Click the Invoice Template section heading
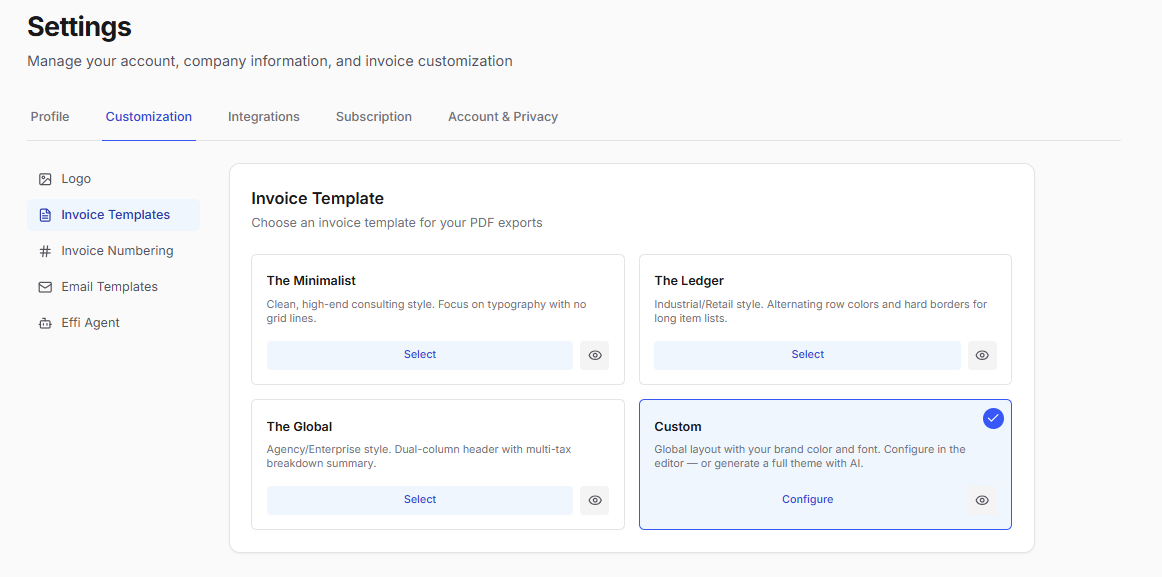The height and width of the screenshot is (577, 1162). point(318,199)
